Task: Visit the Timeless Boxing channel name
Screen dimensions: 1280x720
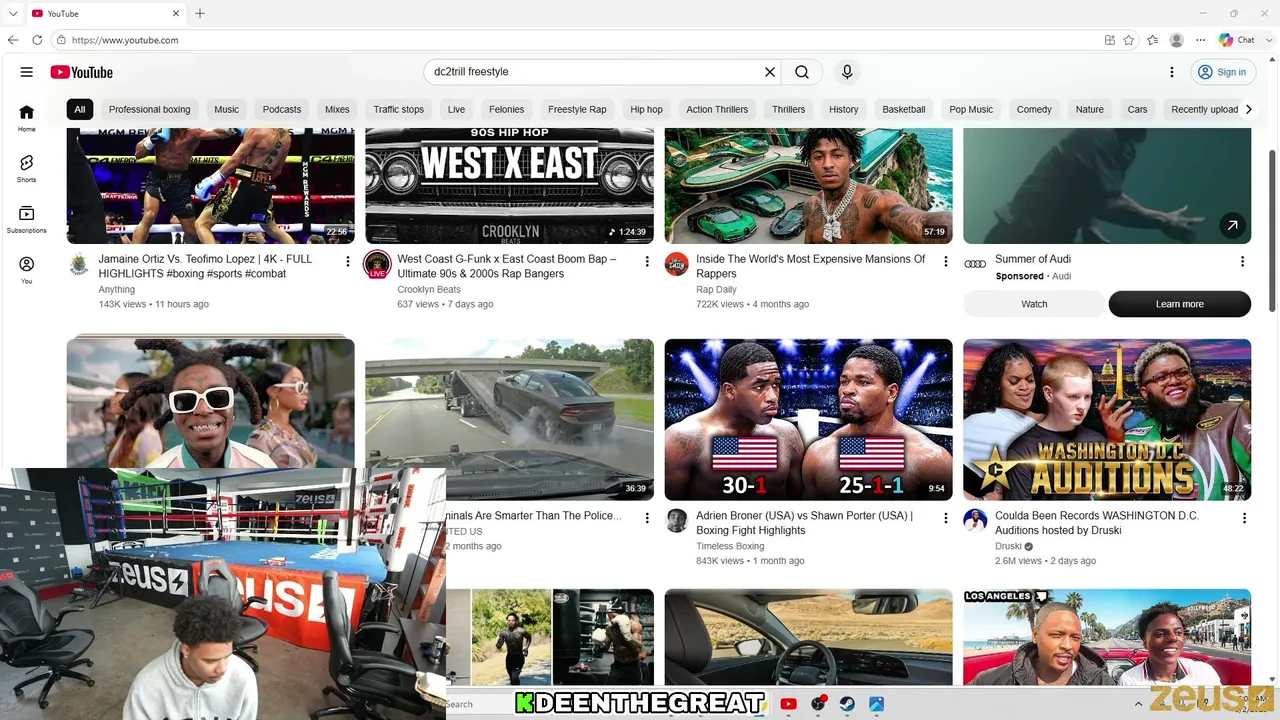Action: (730, 547)
